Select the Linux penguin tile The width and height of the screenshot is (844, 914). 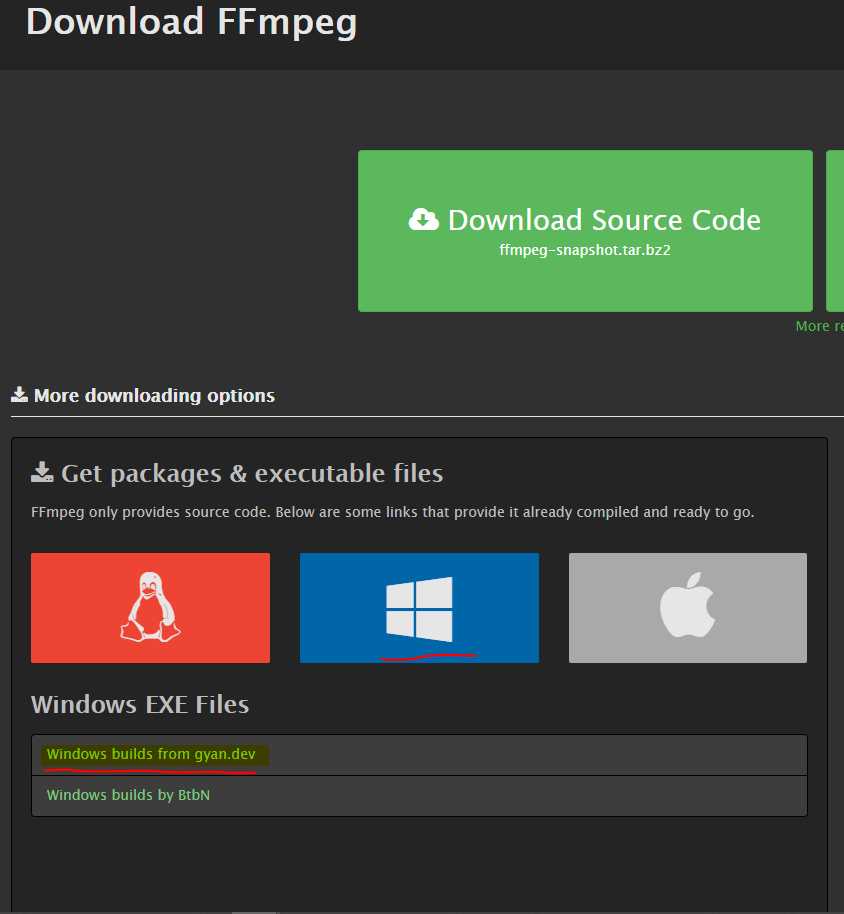click(150, 608)
